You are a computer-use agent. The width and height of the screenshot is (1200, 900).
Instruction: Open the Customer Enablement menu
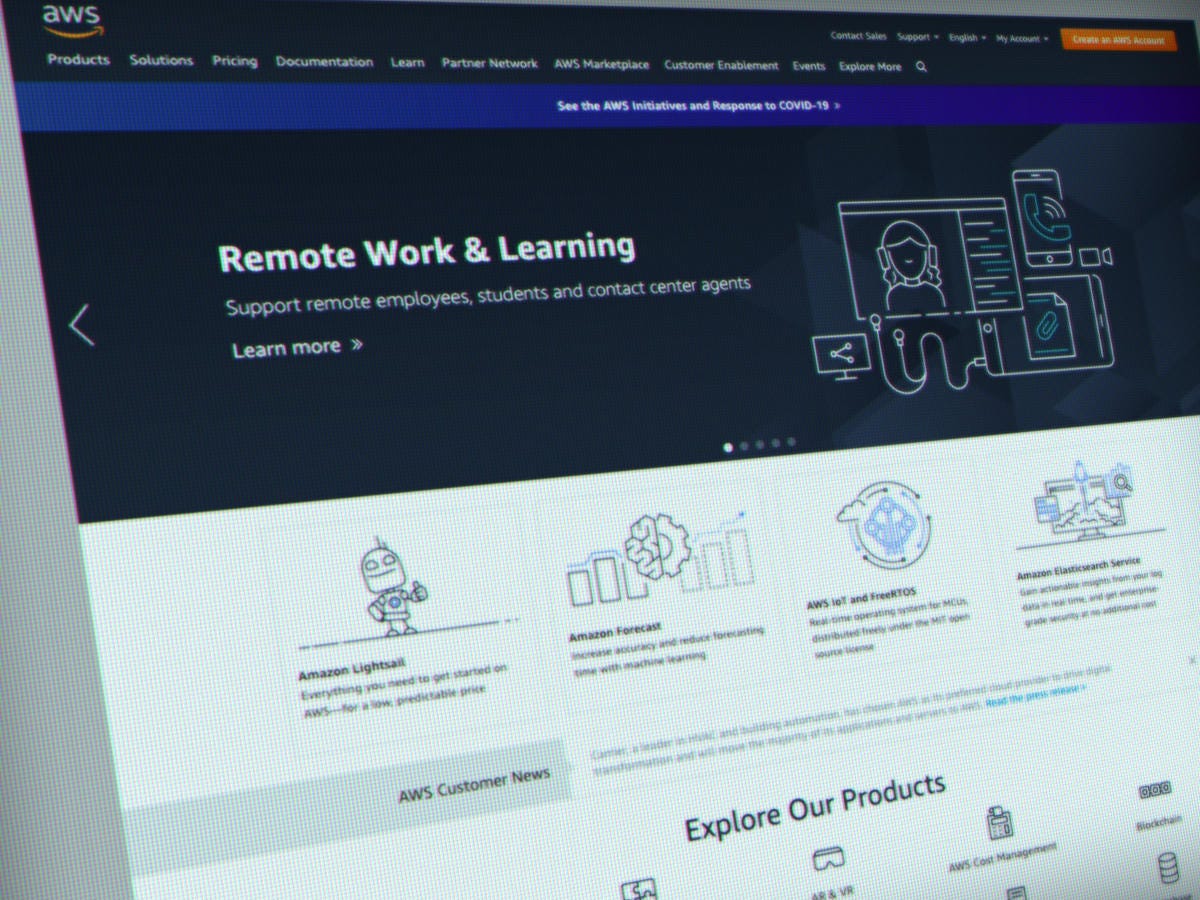click(721, 65)
